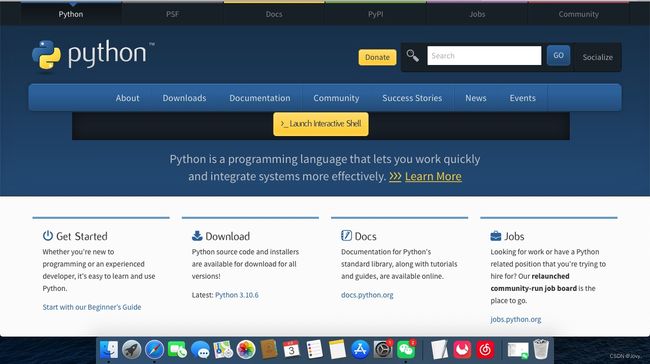This screenshot has height=364, width=650.
Task: Open the Events navigation menu
Action: 523,98
